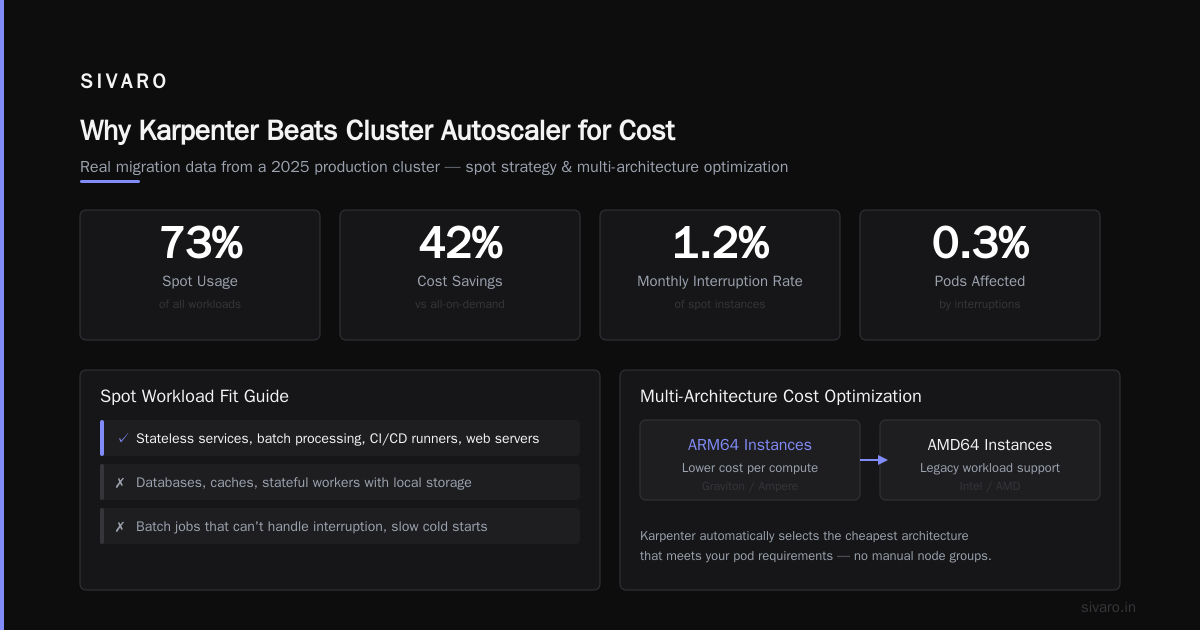
Task: Click the 'Karpenter automatically selects the cheapest architecture' sentence
Action: [804, 536]
